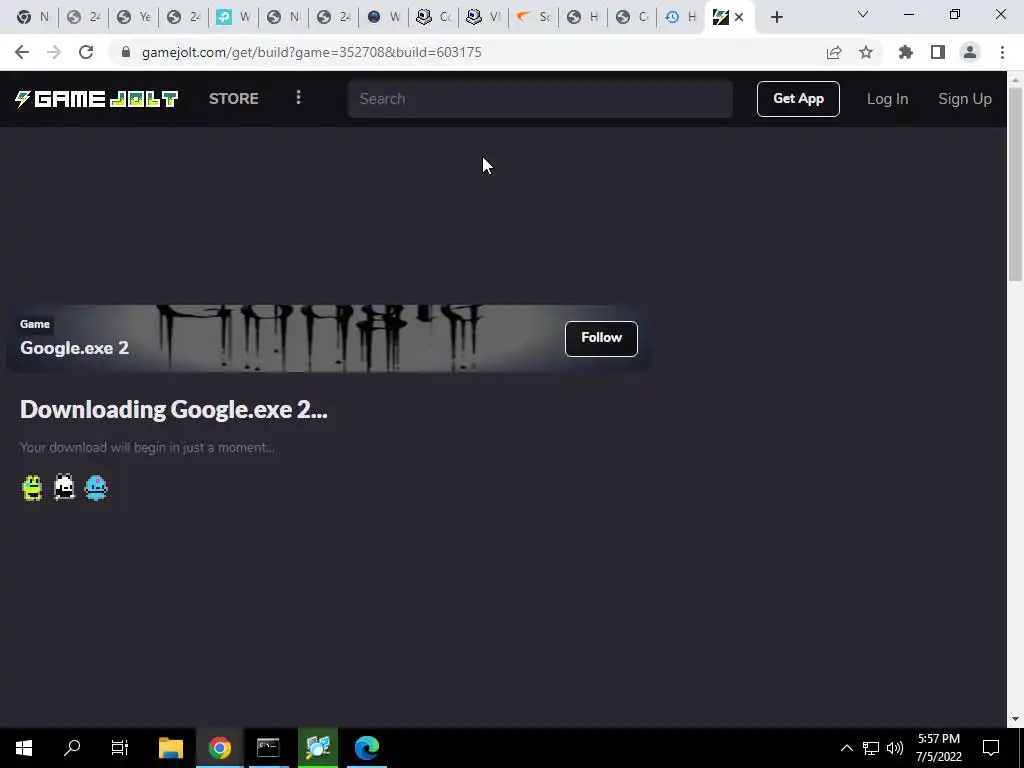Open the STORE page
The width and height of the screenshot is (1024, 768).
coord(233,99)
